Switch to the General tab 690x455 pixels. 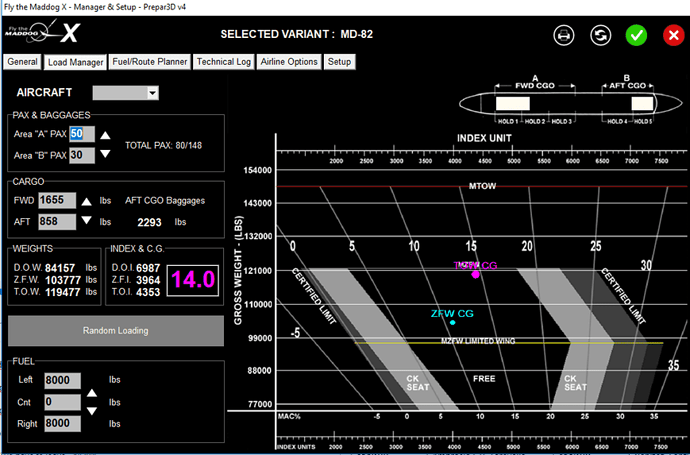23,62
